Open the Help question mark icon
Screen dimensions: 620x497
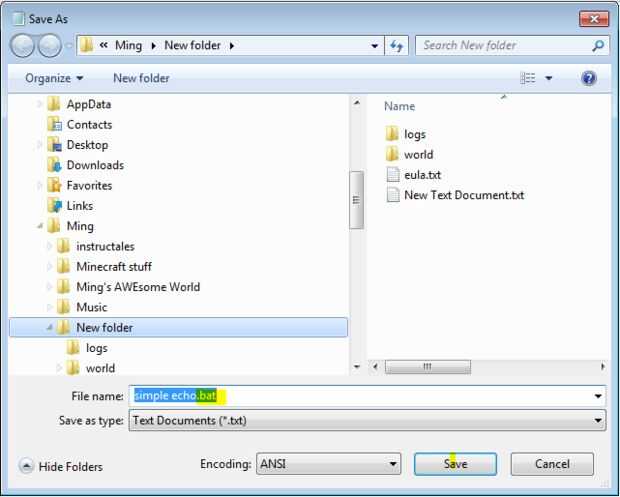click(588, 78)
